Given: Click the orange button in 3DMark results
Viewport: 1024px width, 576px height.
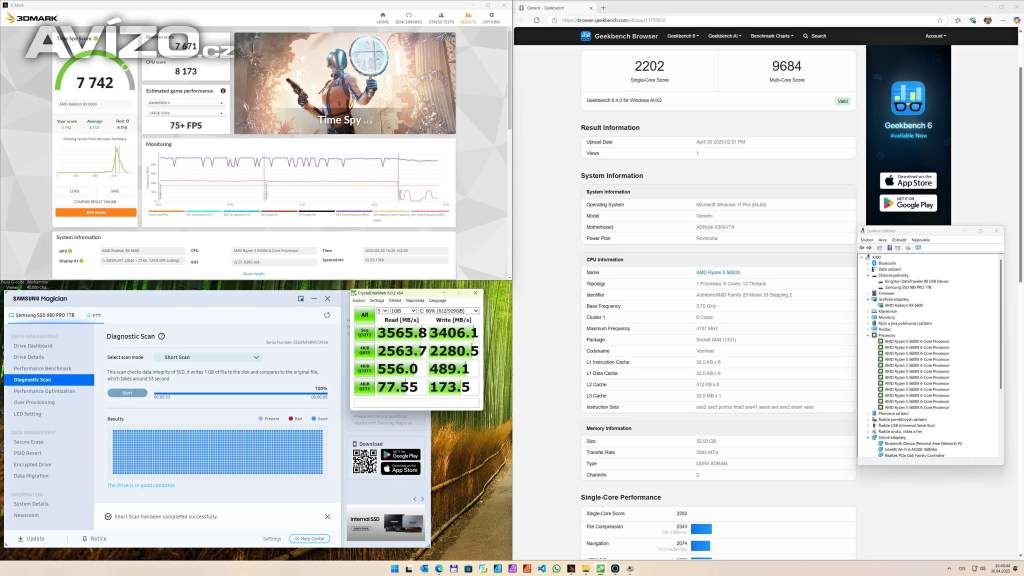Looking at the screenshot, I should (96, 212).
